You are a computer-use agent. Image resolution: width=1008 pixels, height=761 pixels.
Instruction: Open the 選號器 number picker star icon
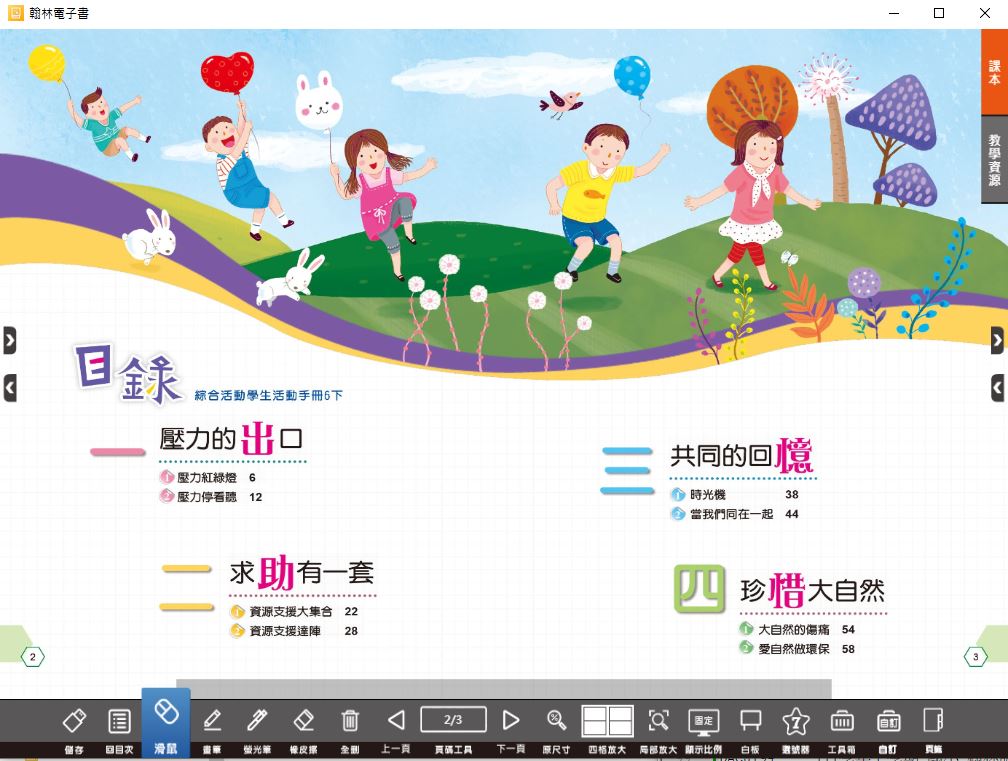point(795,721)
